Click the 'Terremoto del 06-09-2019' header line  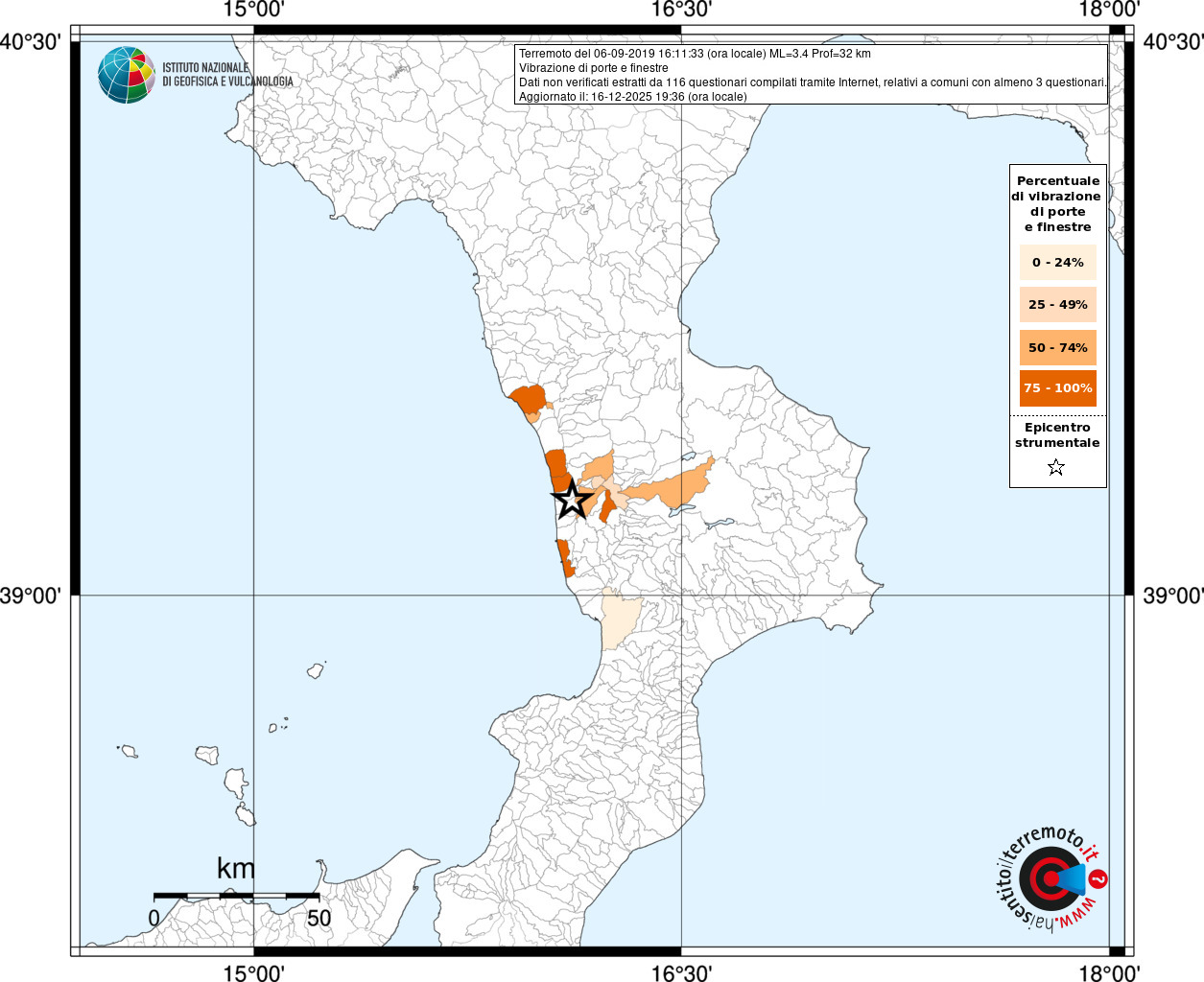coord(695,54)
